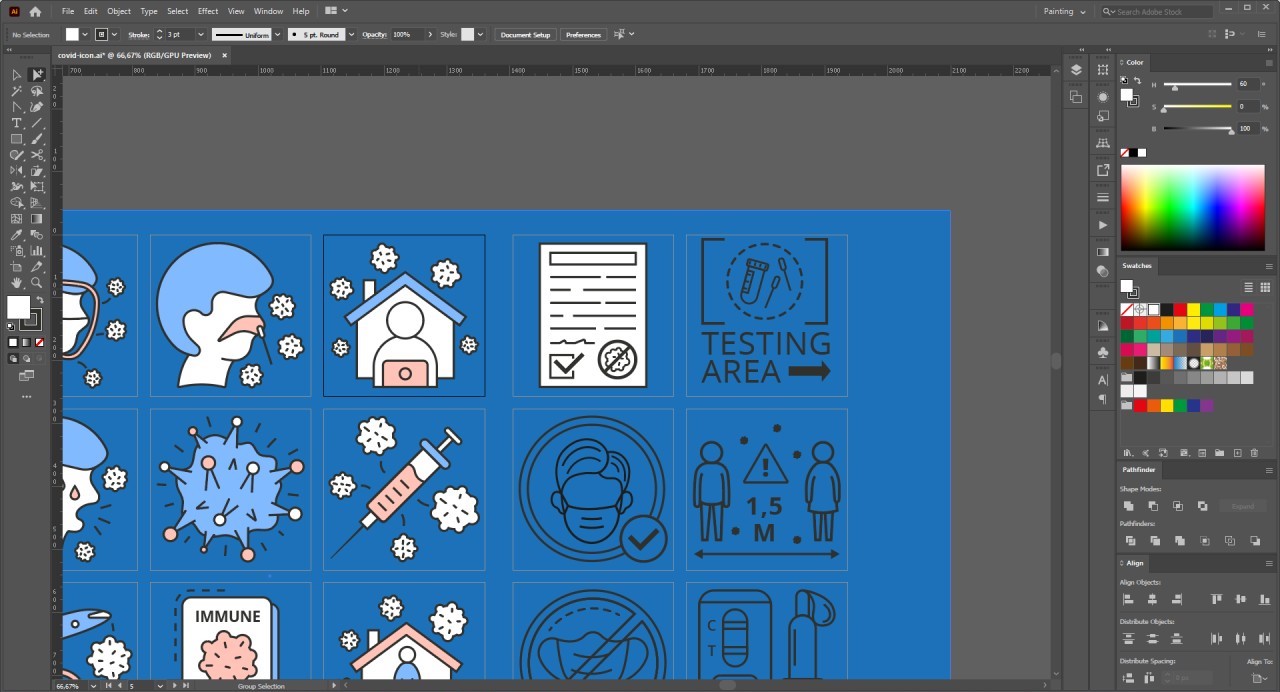Set toolbar color mode to None
This screenshot has width=1280, height=692.
(x=38, y=343)
